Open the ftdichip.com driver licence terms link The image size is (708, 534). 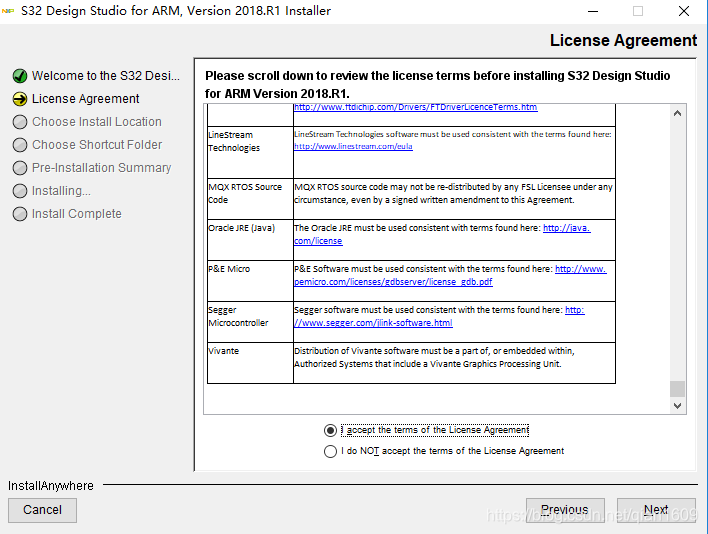tap(415, 107)
